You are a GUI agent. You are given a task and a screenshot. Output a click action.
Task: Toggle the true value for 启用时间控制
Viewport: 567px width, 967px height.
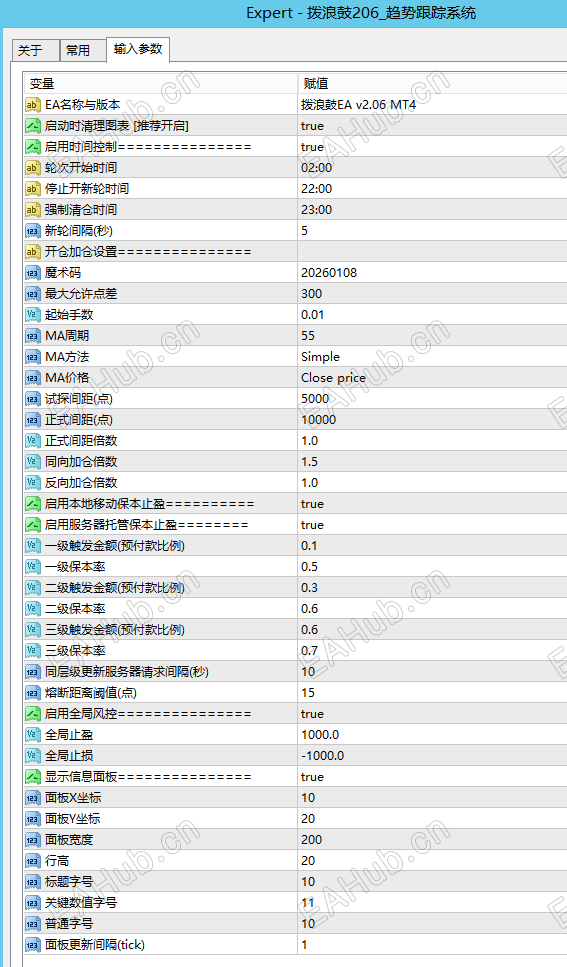tap(312, 147)
